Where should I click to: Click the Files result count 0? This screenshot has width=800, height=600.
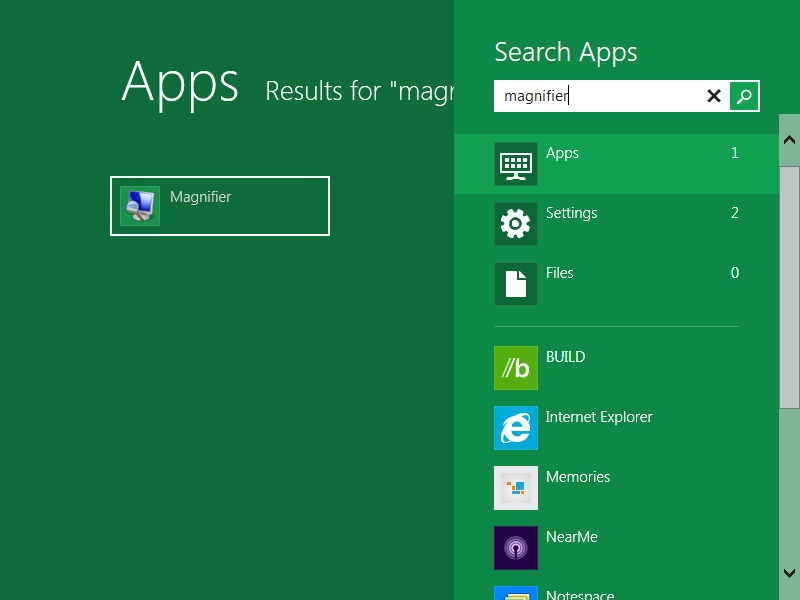pyautogui.click(x=735, y=273)
